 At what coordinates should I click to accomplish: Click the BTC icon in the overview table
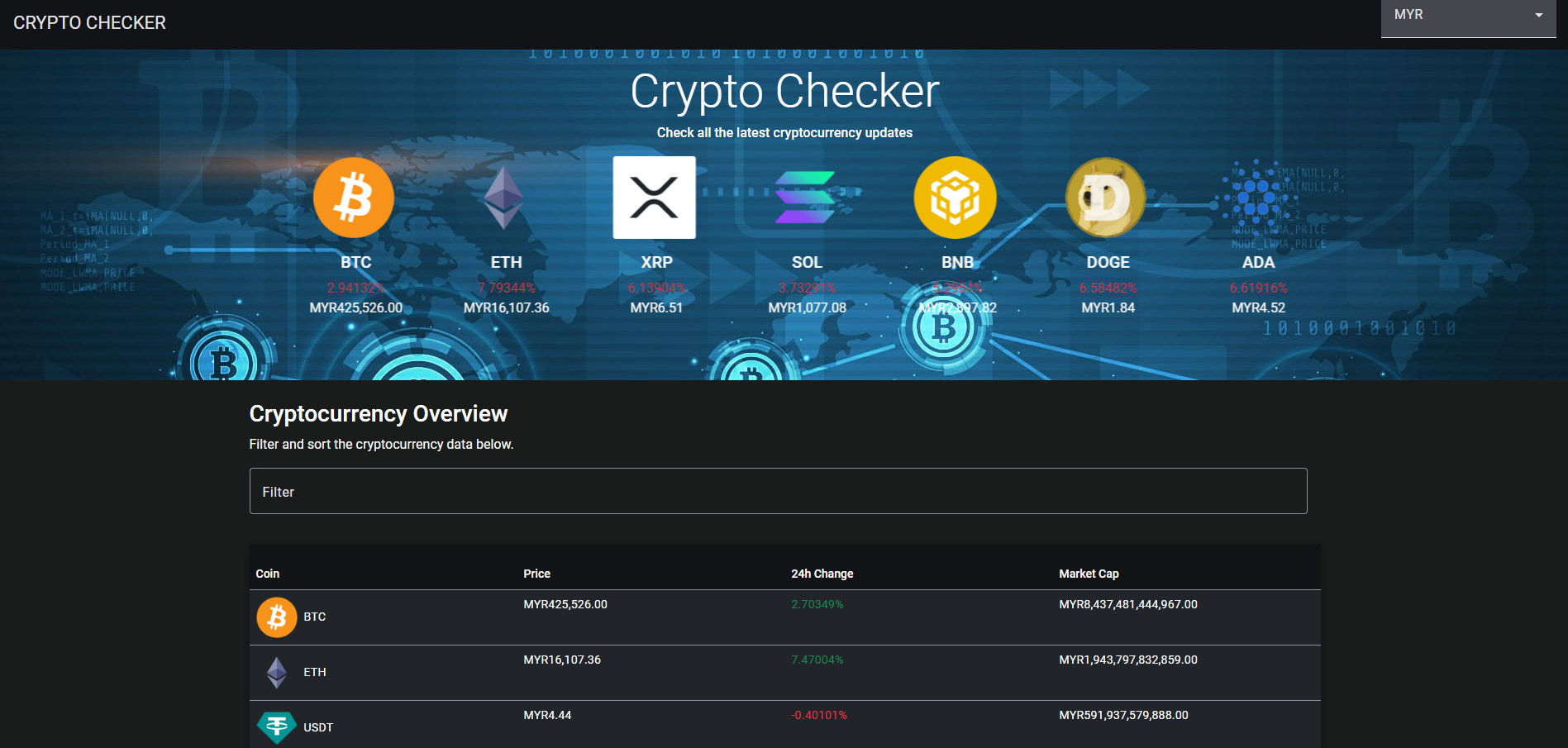tap(277, 617)
